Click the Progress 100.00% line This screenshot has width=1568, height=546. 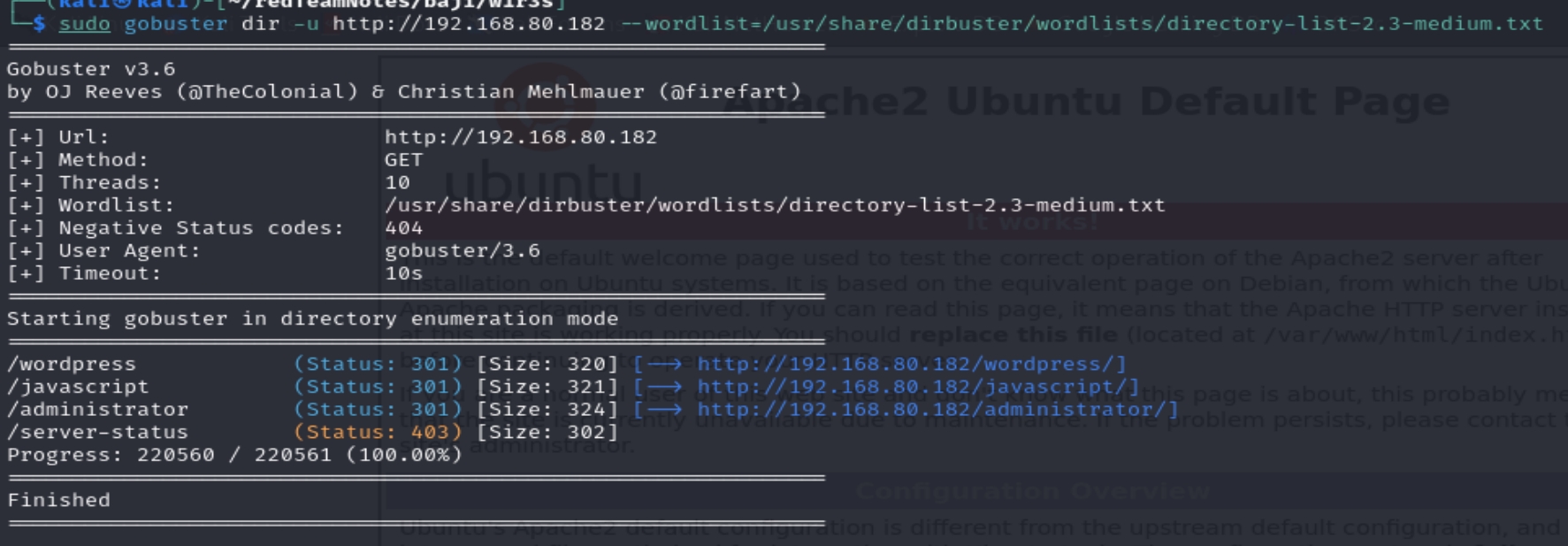[234, 455]
